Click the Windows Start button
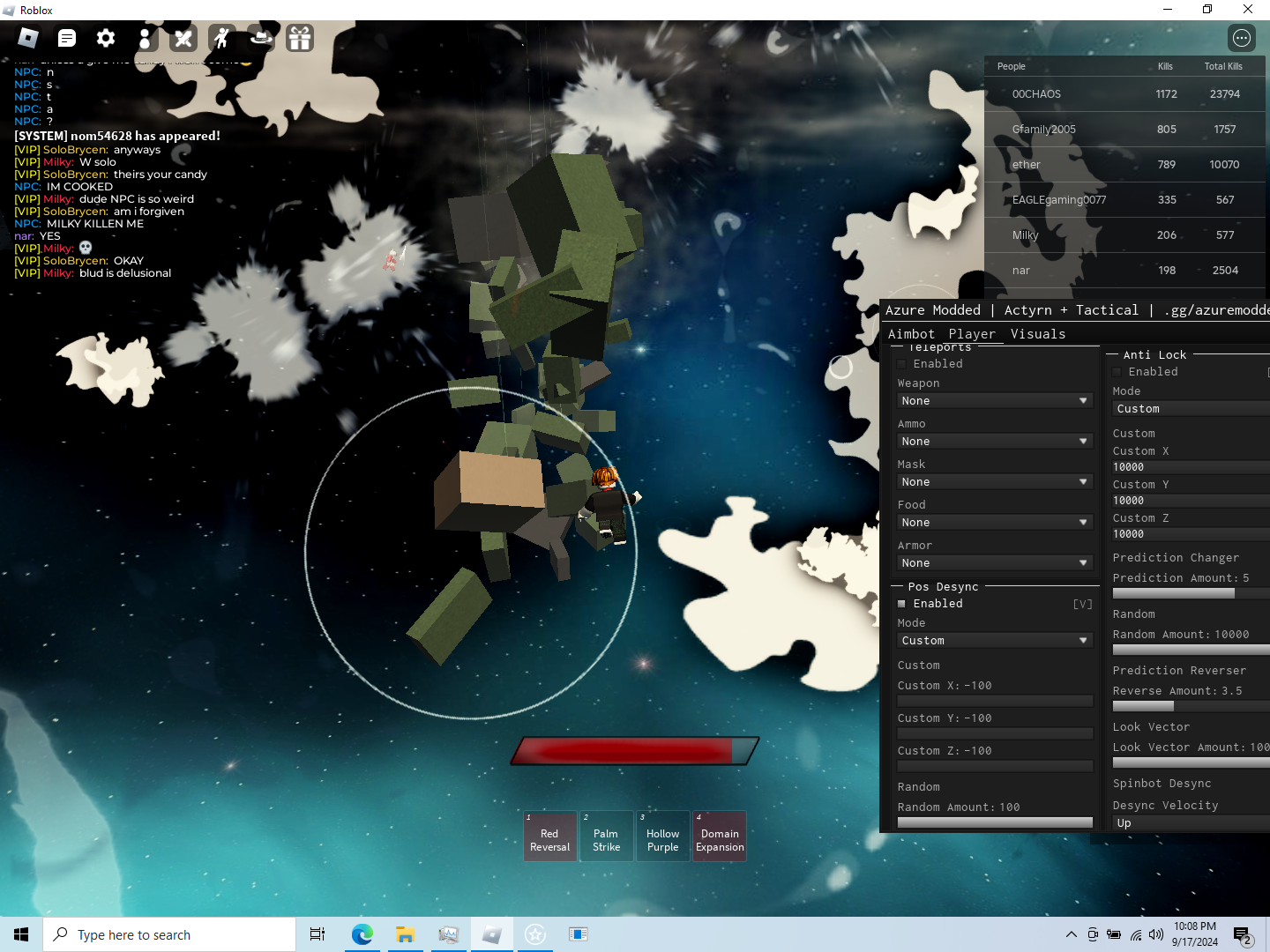The image size is (1270, 952). [x=21, y=934]
